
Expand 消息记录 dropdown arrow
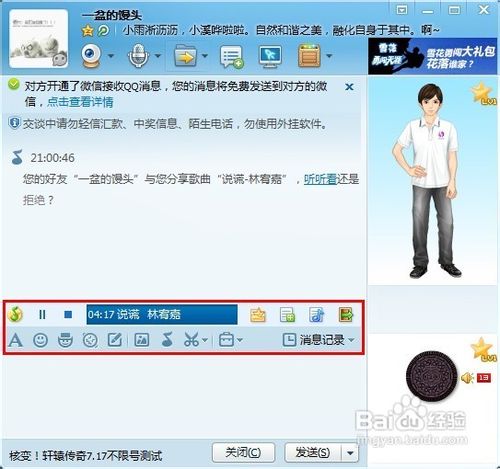[x=351, y=340]
